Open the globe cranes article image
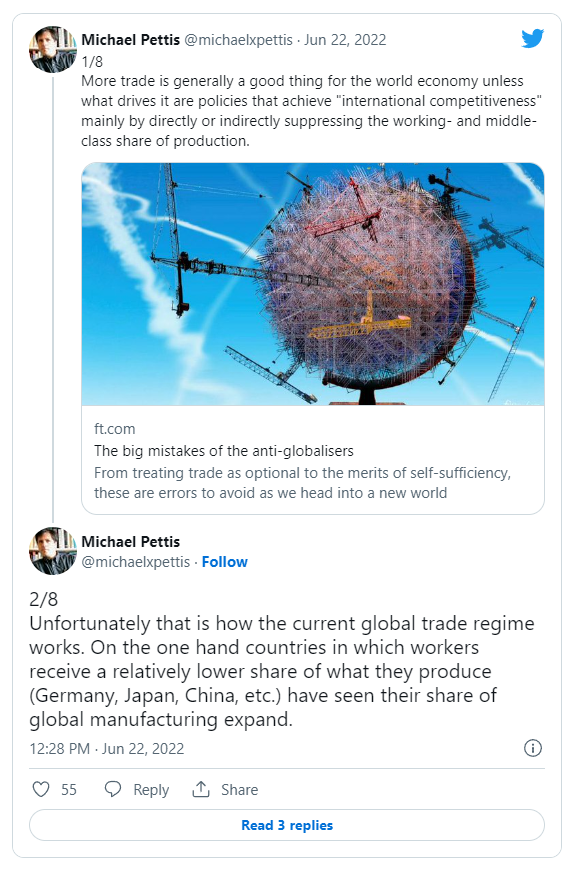 click(313, 284)
